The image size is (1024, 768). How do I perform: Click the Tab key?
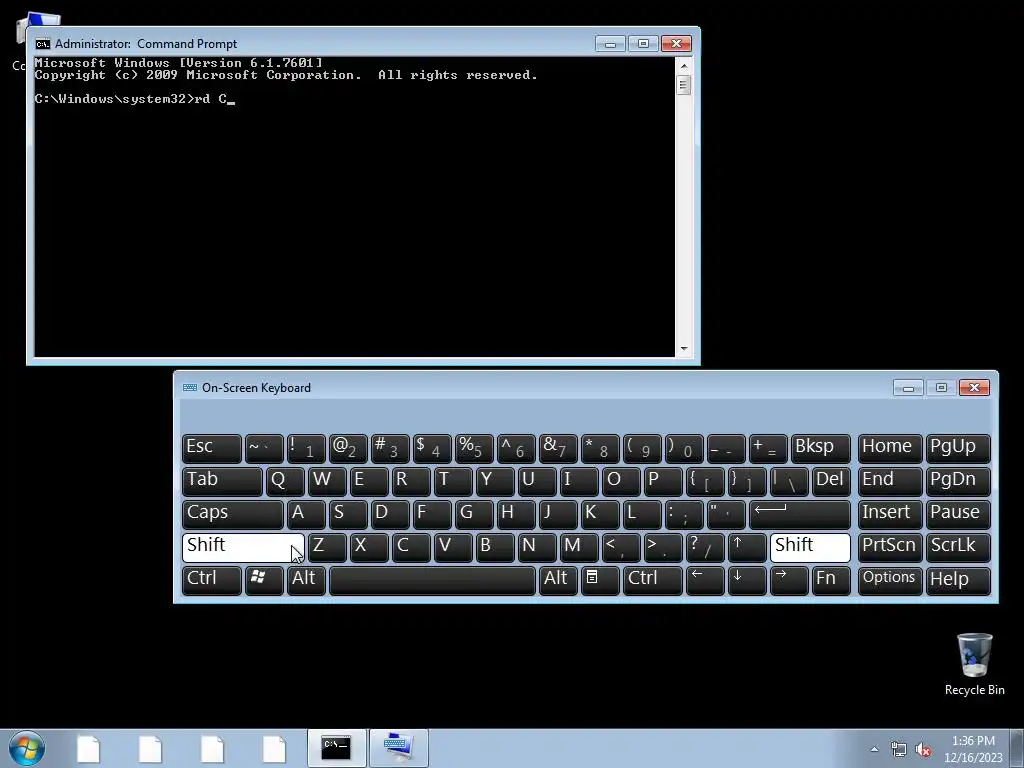222,481
